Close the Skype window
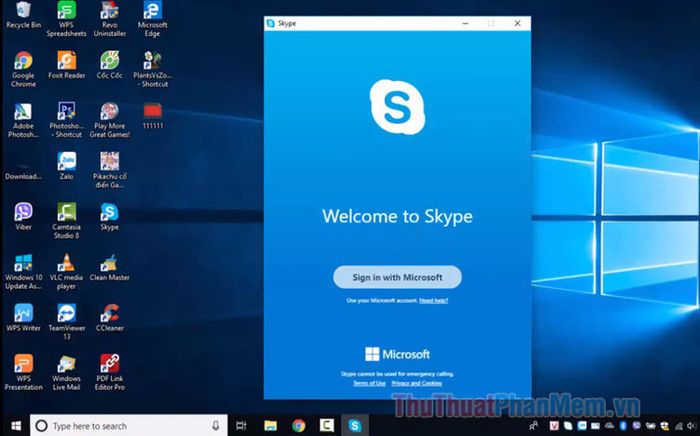This screenshot has width=700, height=436. pos(517,23)
